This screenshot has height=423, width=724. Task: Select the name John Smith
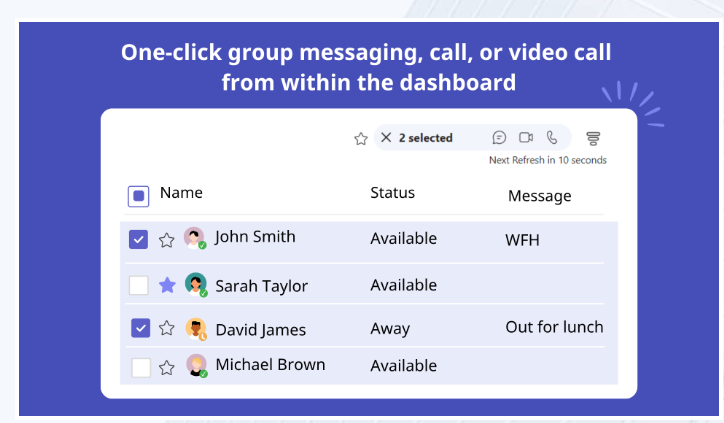tap(255, 237)
